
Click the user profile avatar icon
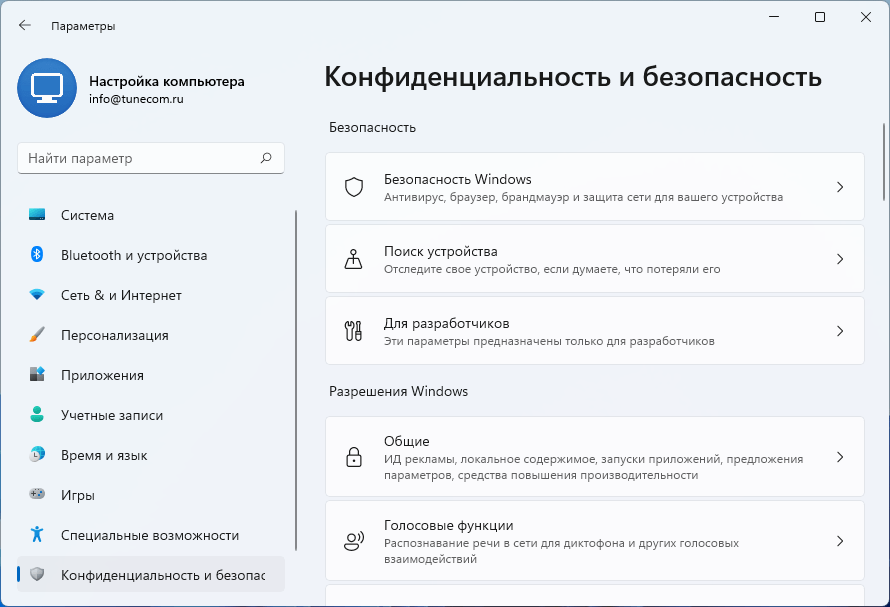[x=46, y=88]
